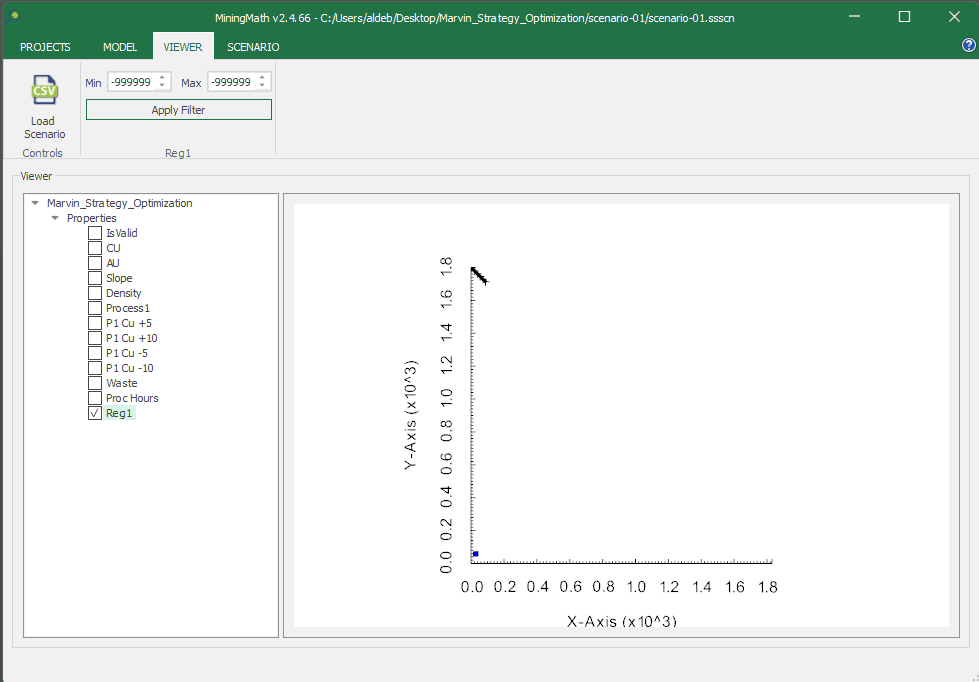The height and width of the screenshot is (682, 979).
Task: Collapse the Marvin_Strategy_Optimization tree node
Action: point(36,203)
